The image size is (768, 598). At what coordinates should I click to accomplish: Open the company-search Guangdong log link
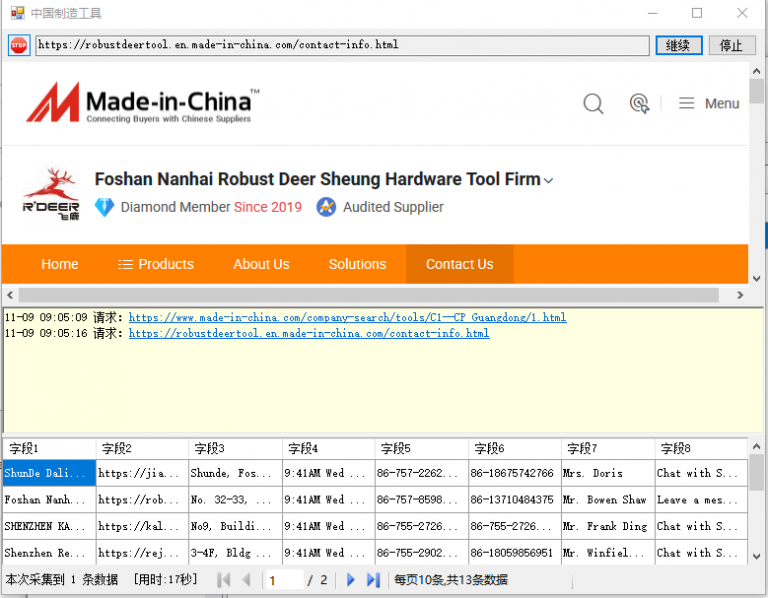pyautogui.click(x=347, y=317)
